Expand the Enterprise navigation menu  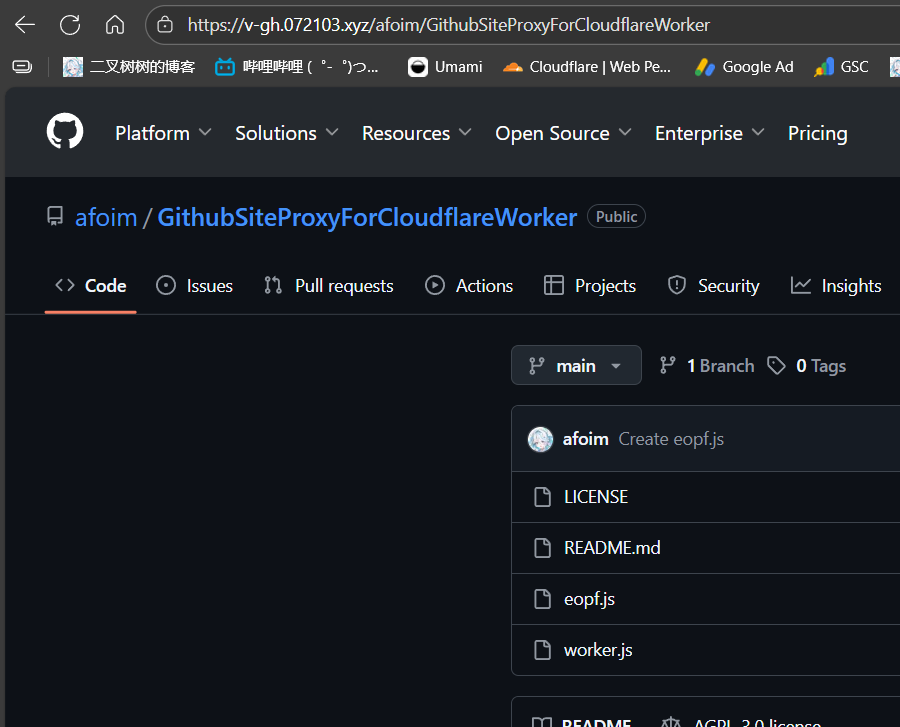[x=709, y=133]
